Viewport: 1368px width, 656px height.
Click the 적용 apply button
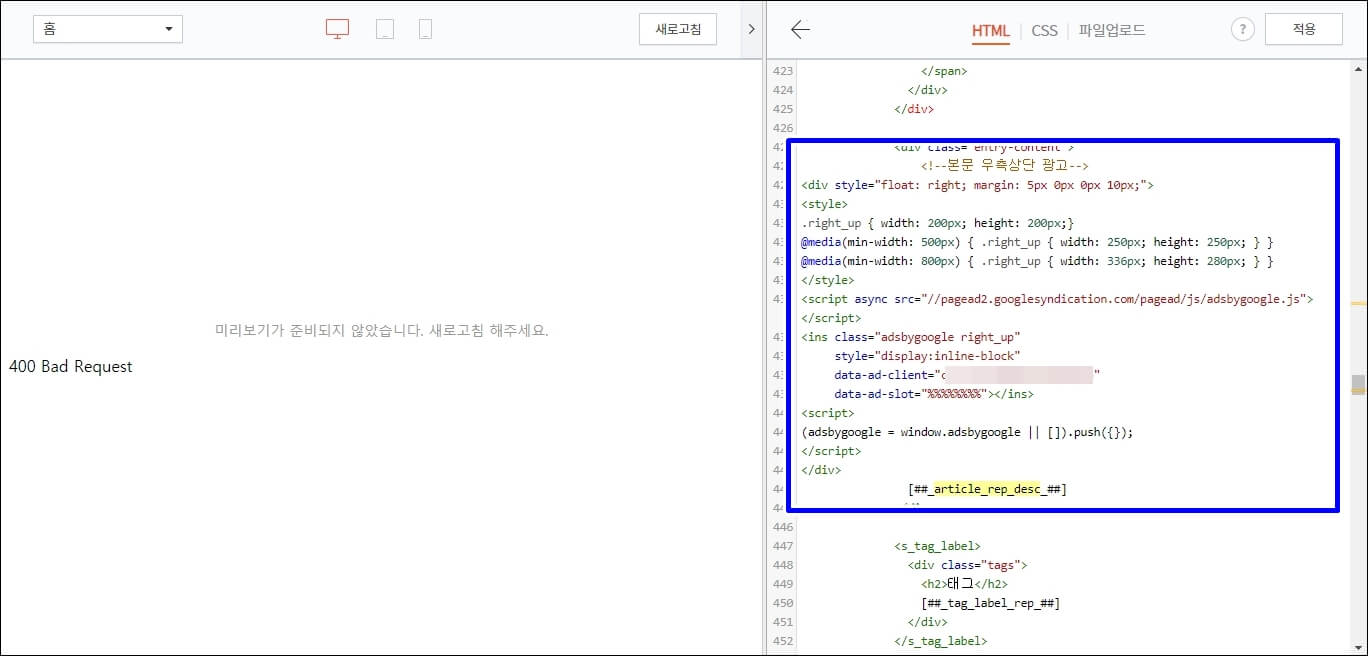click(1304, 29)
